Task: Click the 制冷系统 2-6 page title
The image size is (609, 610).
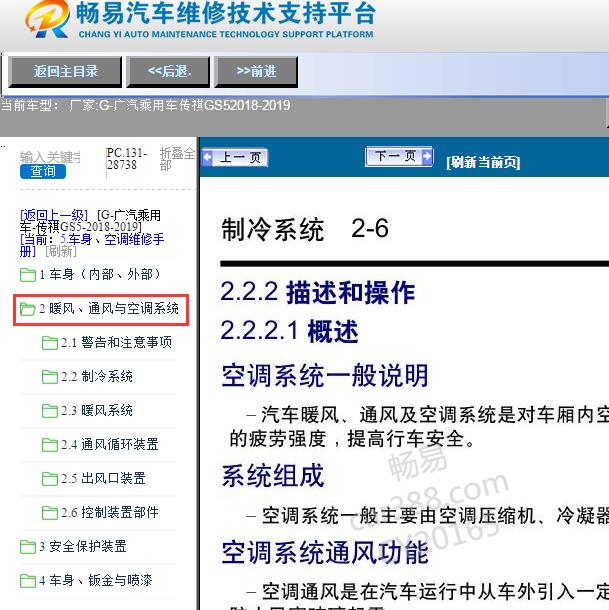Action: click(x=305, y=228)
